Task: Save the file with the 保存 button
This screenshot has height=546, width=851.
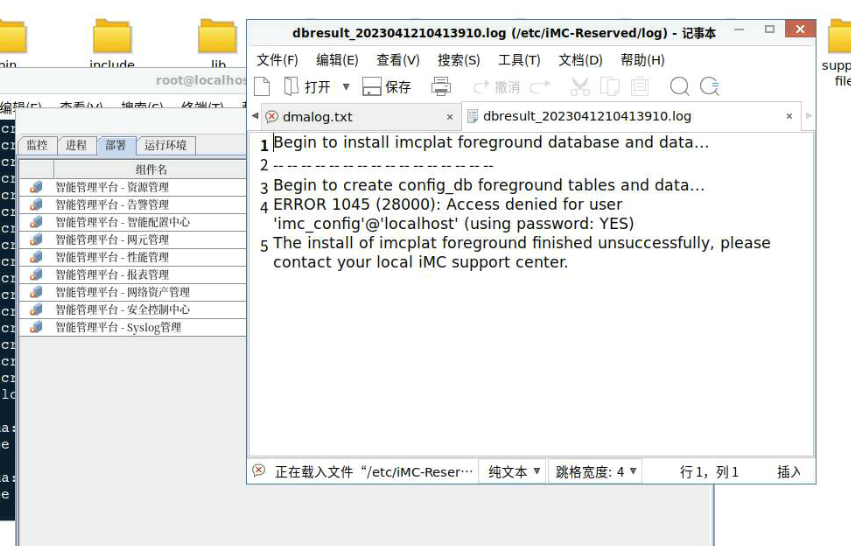Action: coord(386,86)
